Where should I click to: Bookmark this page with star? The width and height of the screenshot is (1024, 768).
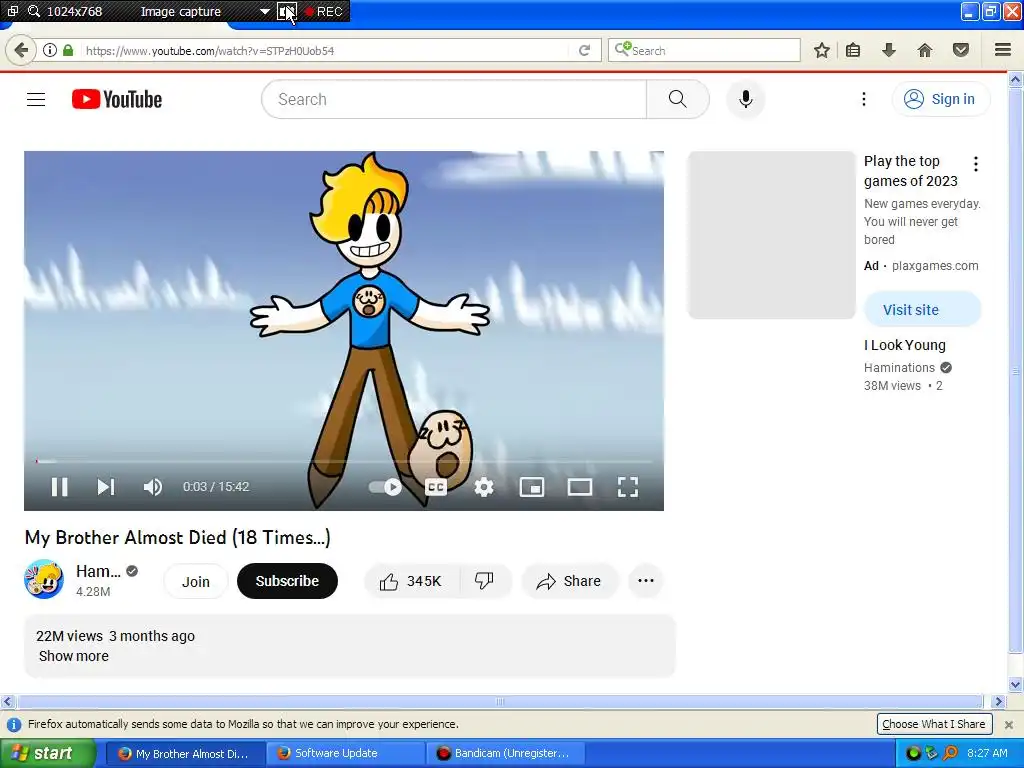(822, 50)
